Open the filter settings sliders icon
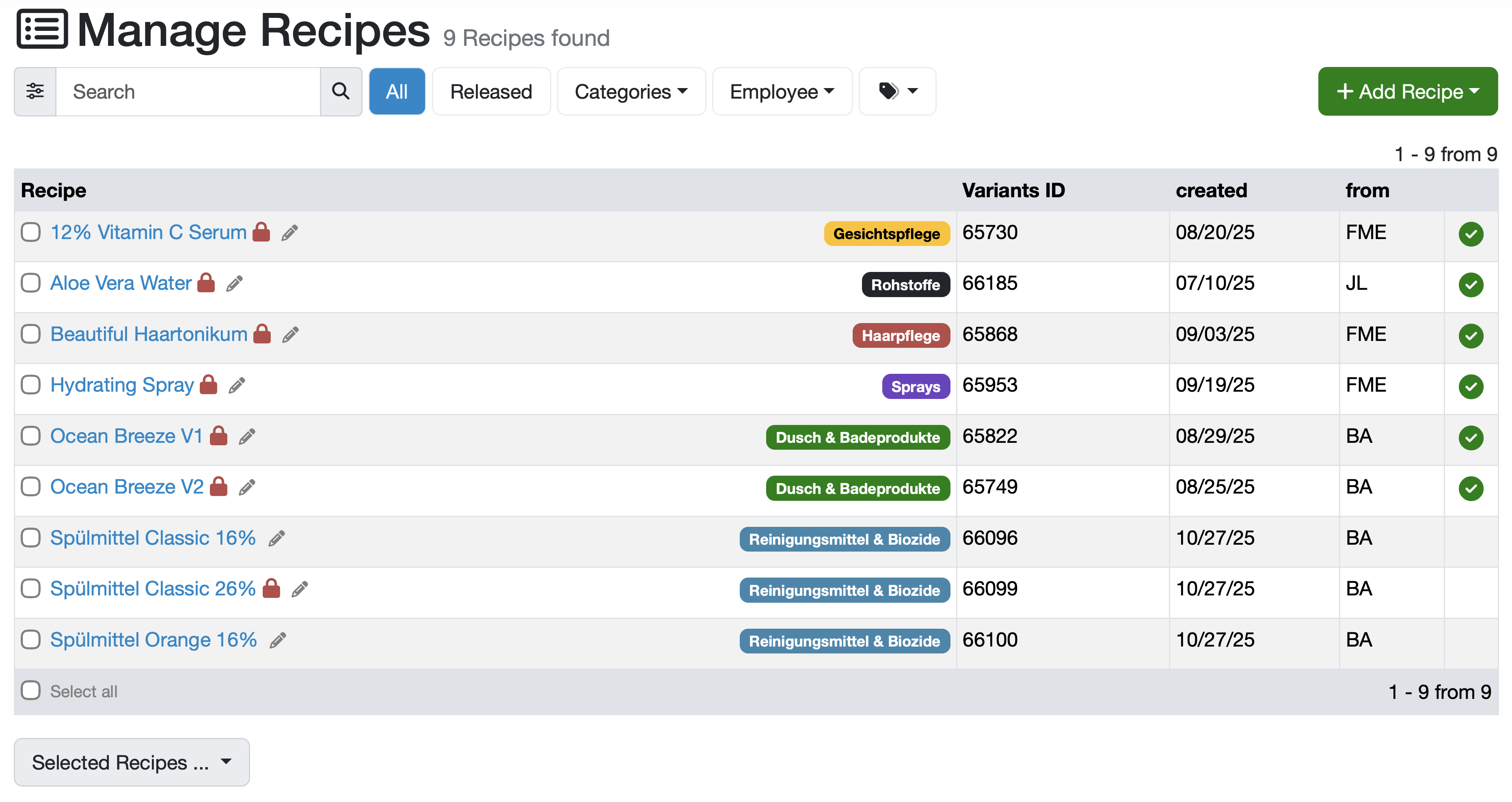 point(35,91)
